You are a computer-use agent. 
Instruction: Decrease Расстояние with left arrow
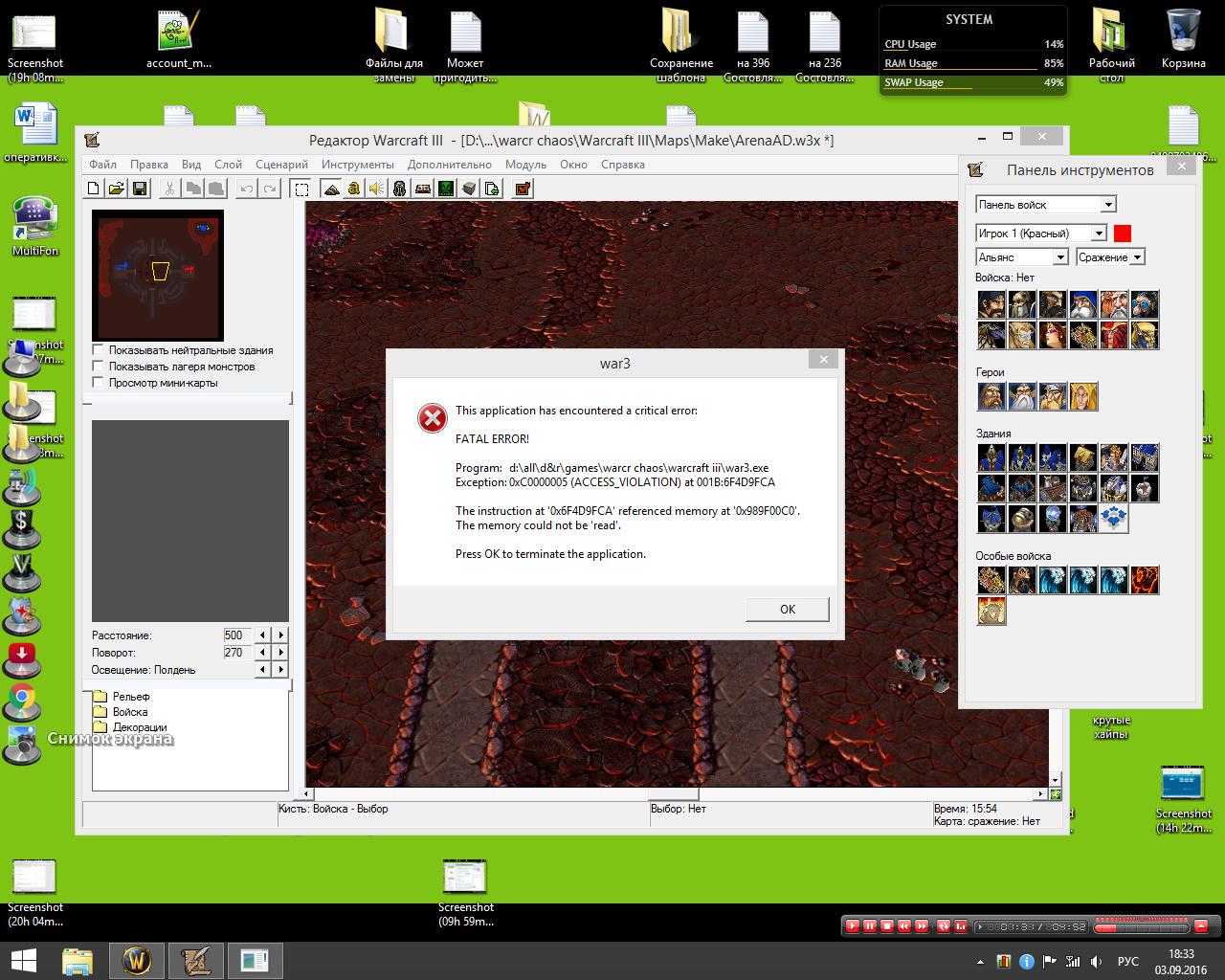[263, 635]
